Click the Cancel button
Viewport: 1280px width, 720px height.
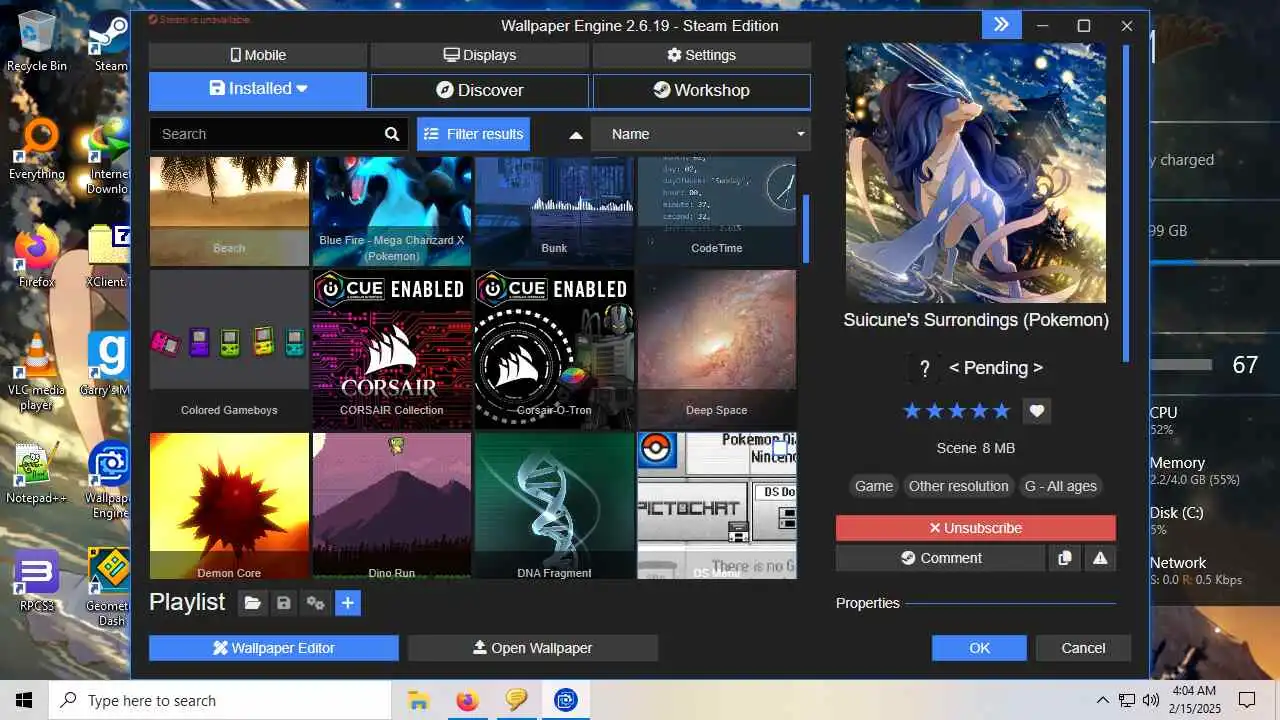pos(1083,648)
